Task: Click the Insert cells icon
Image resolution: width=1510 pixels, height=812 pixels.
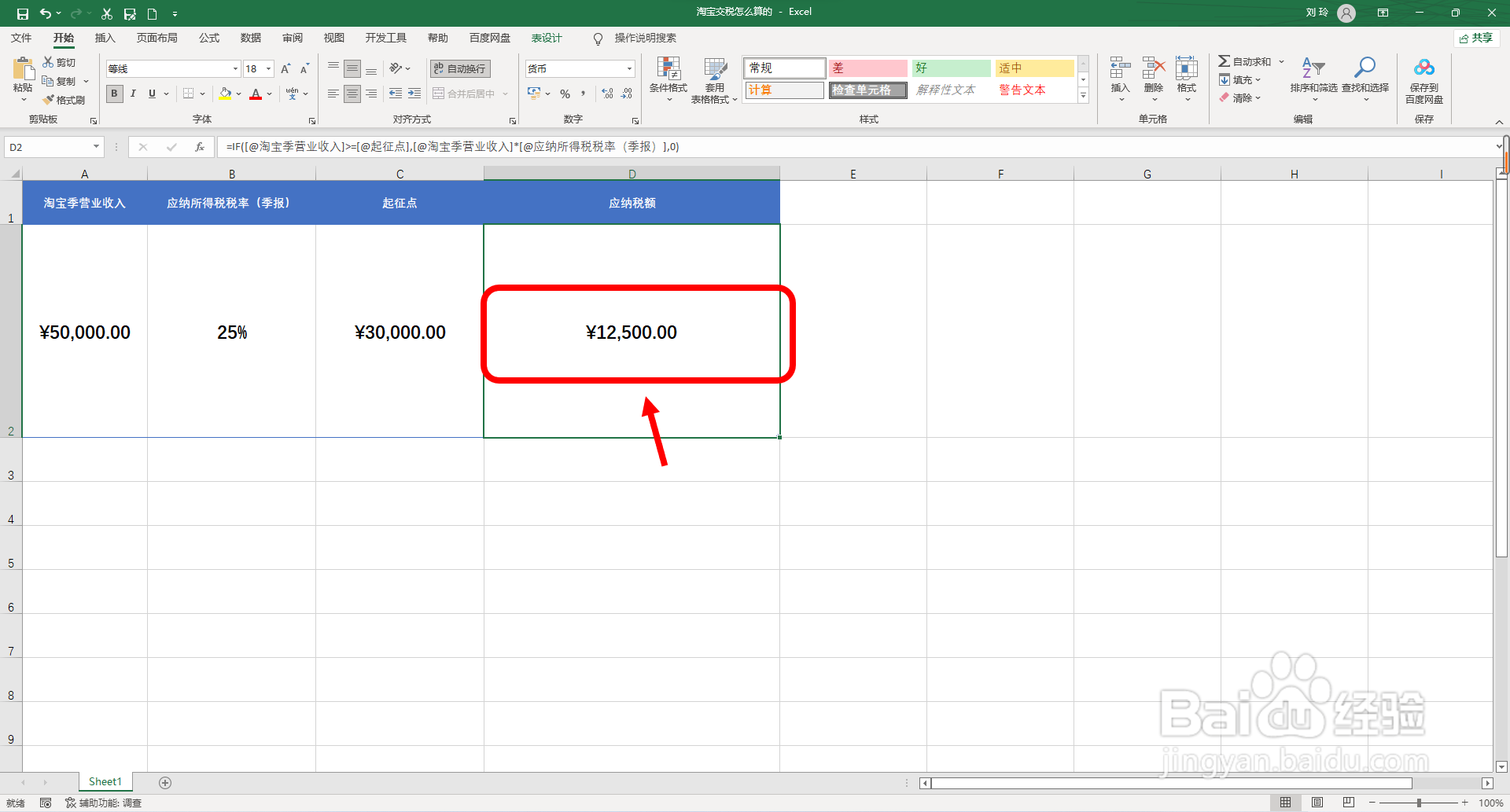Action: (x=1120, y=68)
